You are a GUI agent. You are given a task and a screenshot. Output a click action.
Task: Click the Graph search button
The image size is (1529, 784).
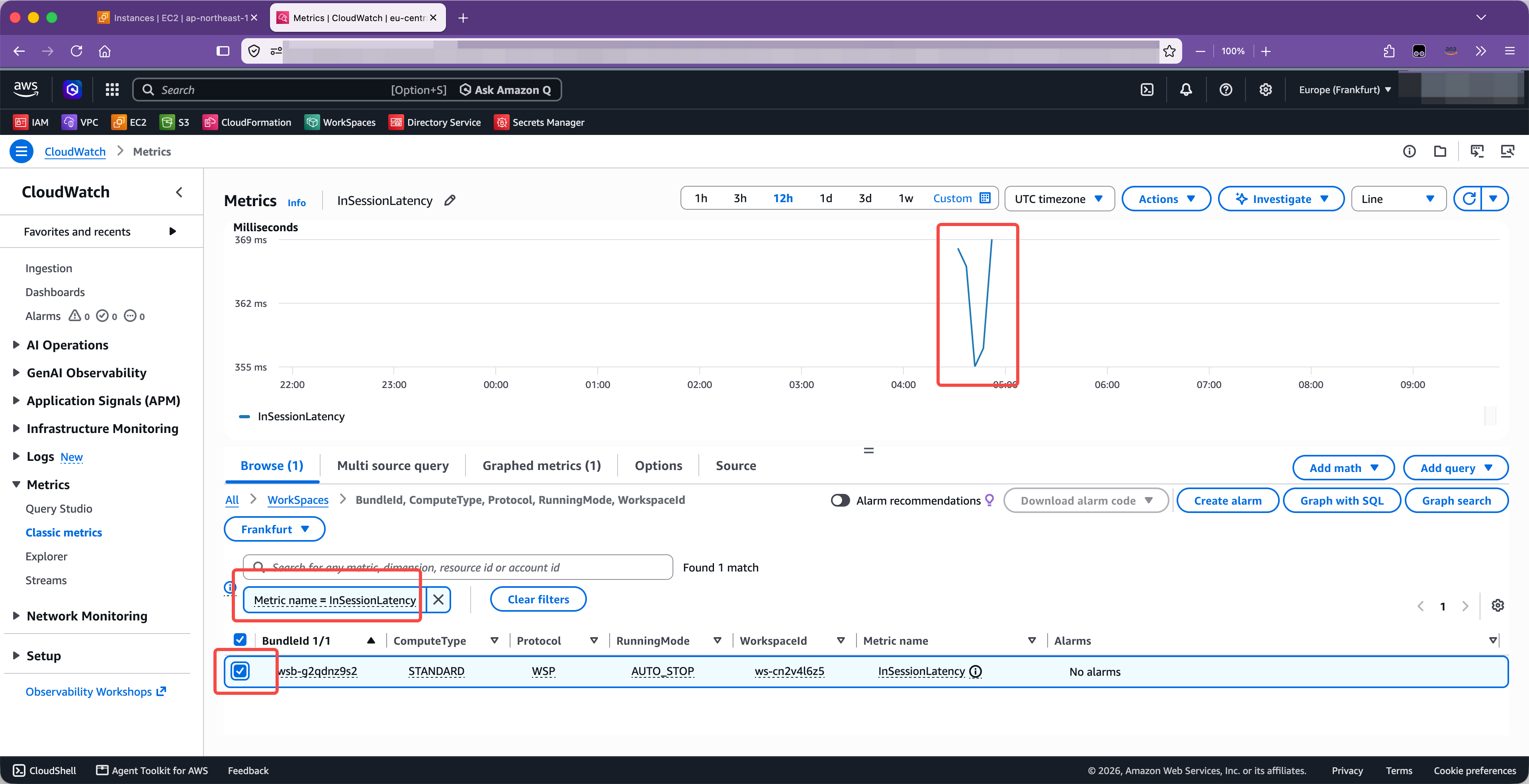click(1456, 501)
